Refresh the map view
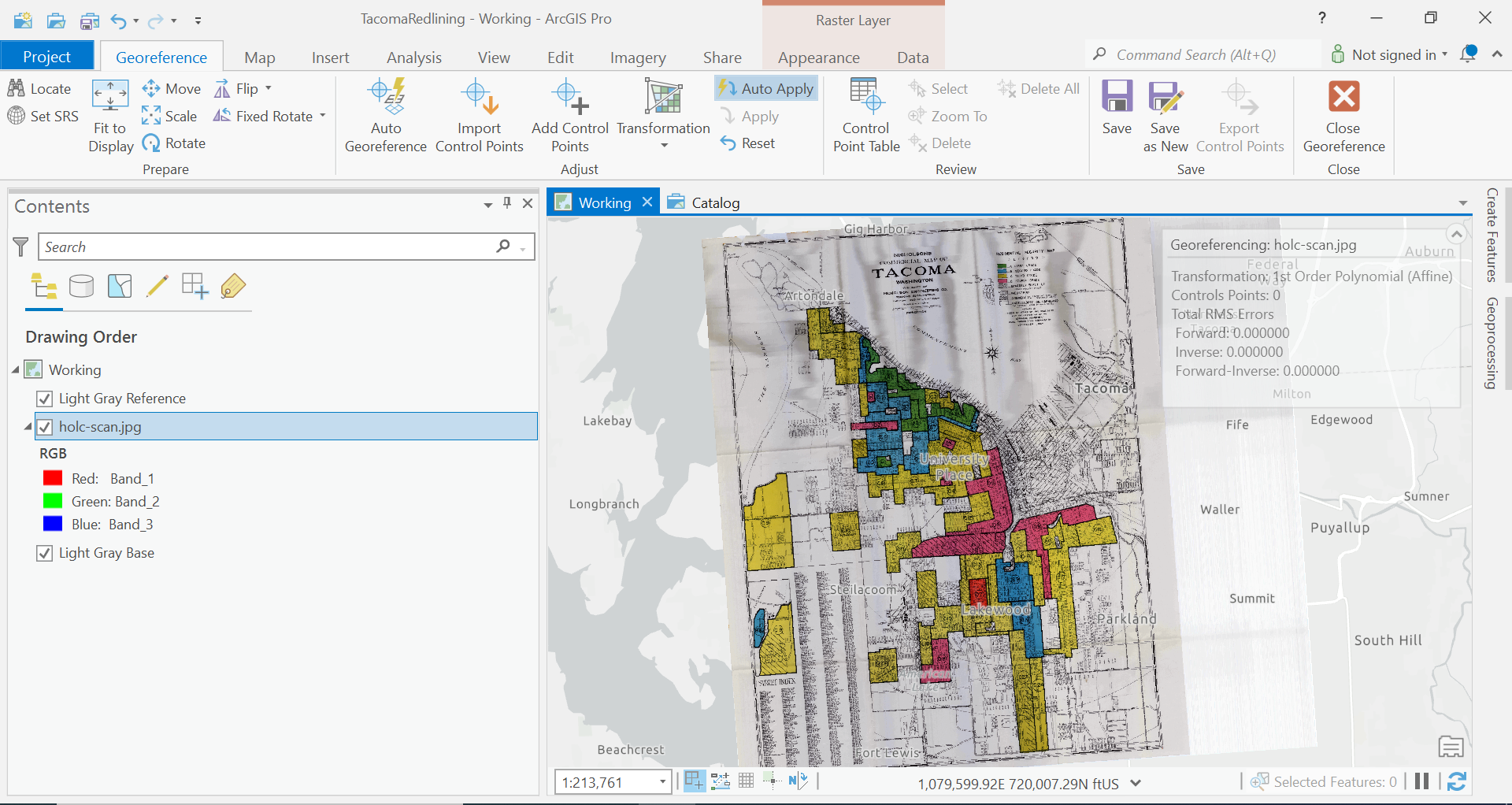The image size is (1512, 805). (x=1457, y=781)
